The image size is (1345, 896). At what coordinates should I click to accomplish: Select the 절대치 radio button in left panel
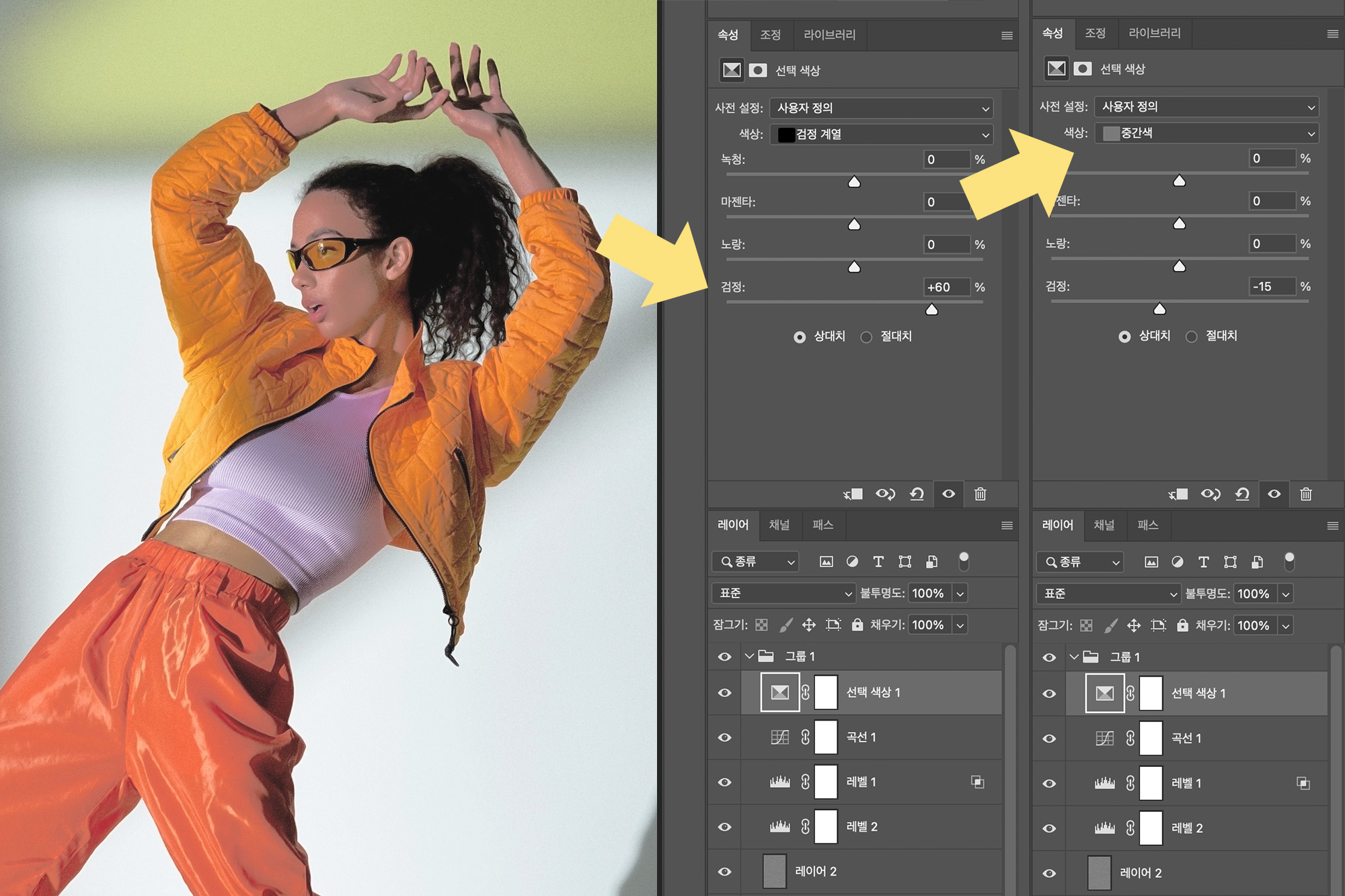pos(866,337)
